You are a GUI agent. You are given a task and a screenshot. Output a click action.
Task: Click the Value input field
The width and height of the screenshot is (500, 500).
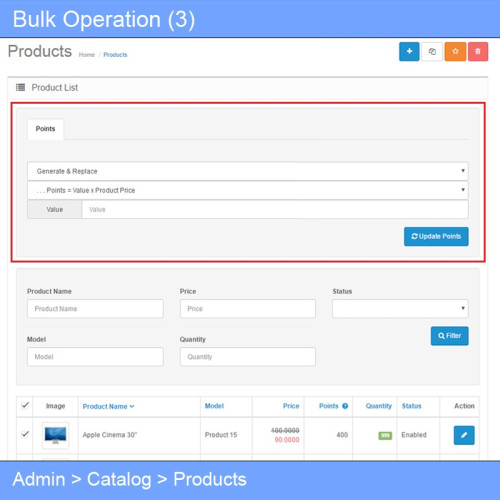[275, 209]
